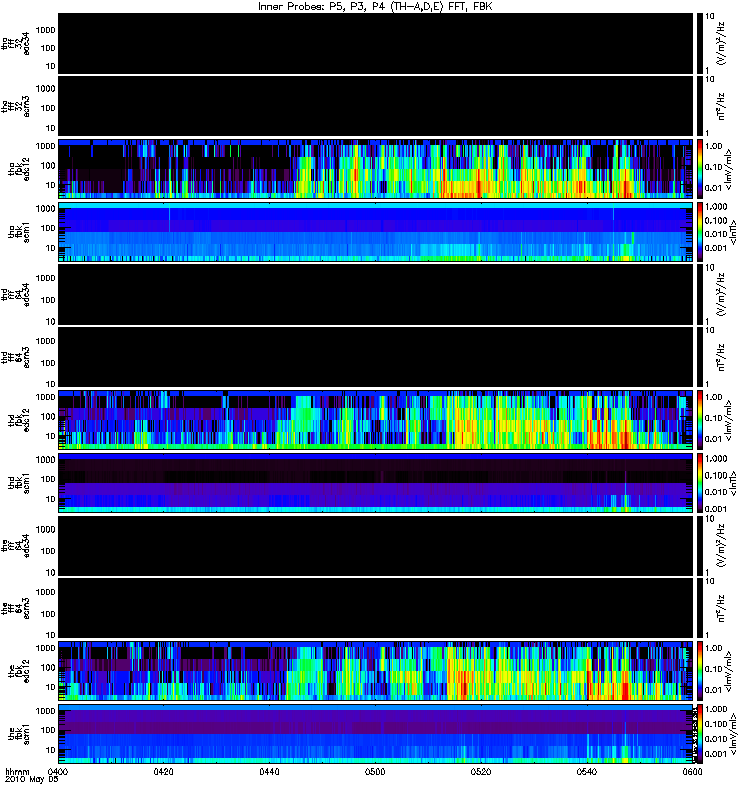Screen dimensions: 750x800
Task: Click the 'tha fbk edc12' panel label
Action: (x=19, y=169)
